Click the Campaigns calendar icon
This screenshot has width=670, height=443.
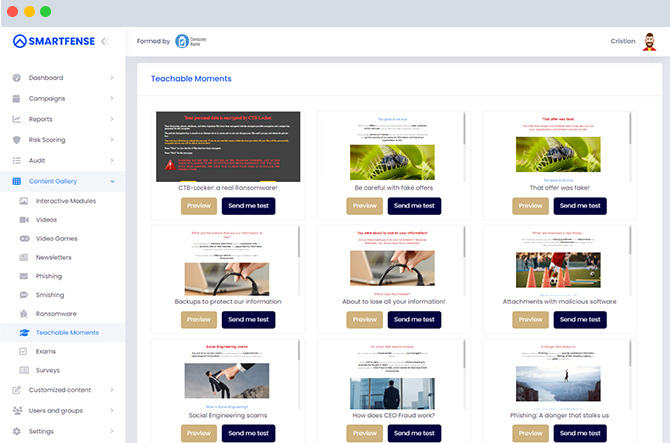tap(17, 98)
